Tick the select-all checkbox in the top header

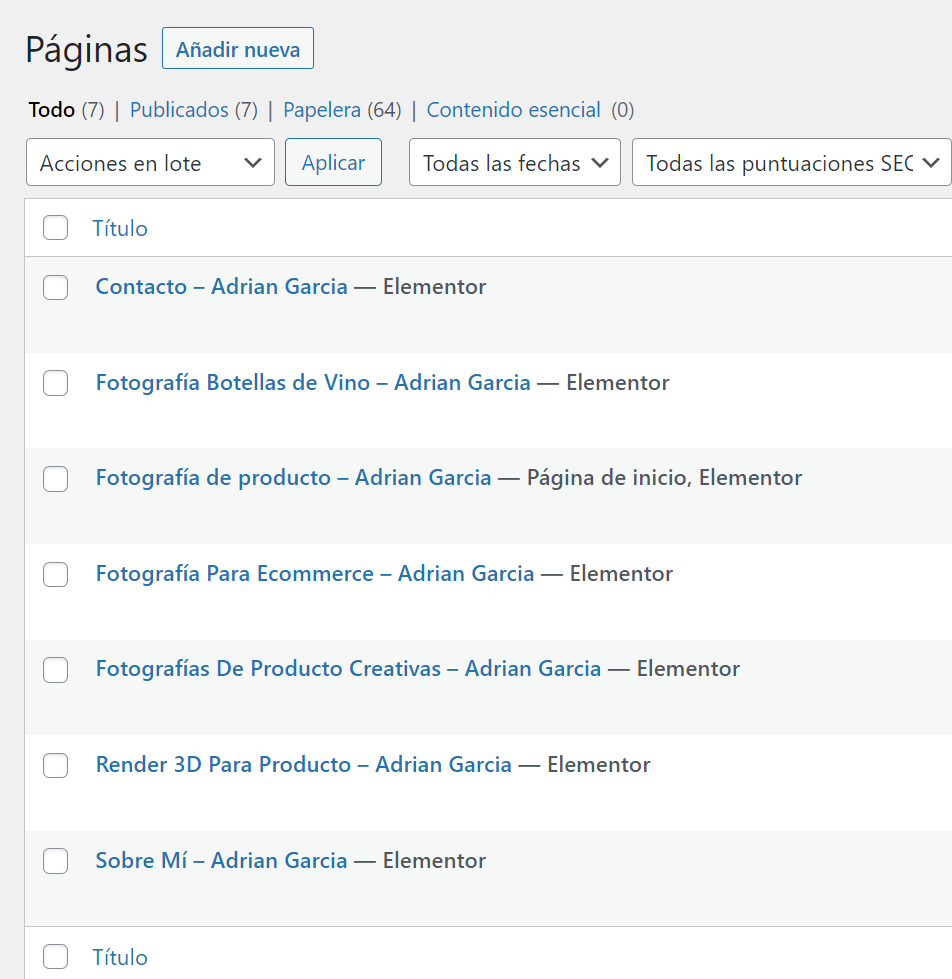(x=56, y=228)
